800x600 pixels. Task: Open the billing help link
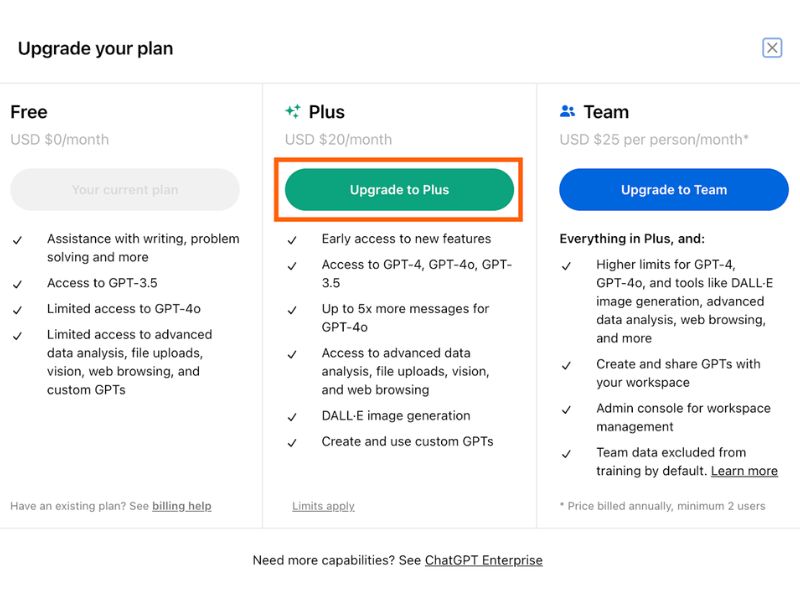pyautogui.click(x=181, y=506)
